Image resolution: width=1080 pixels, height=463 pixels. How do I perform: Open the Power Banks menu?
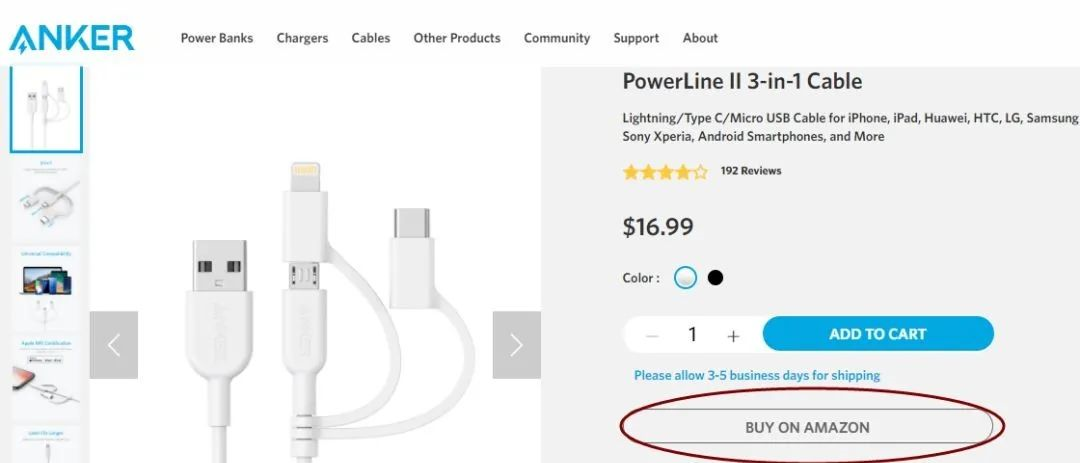tap(217, 38)
